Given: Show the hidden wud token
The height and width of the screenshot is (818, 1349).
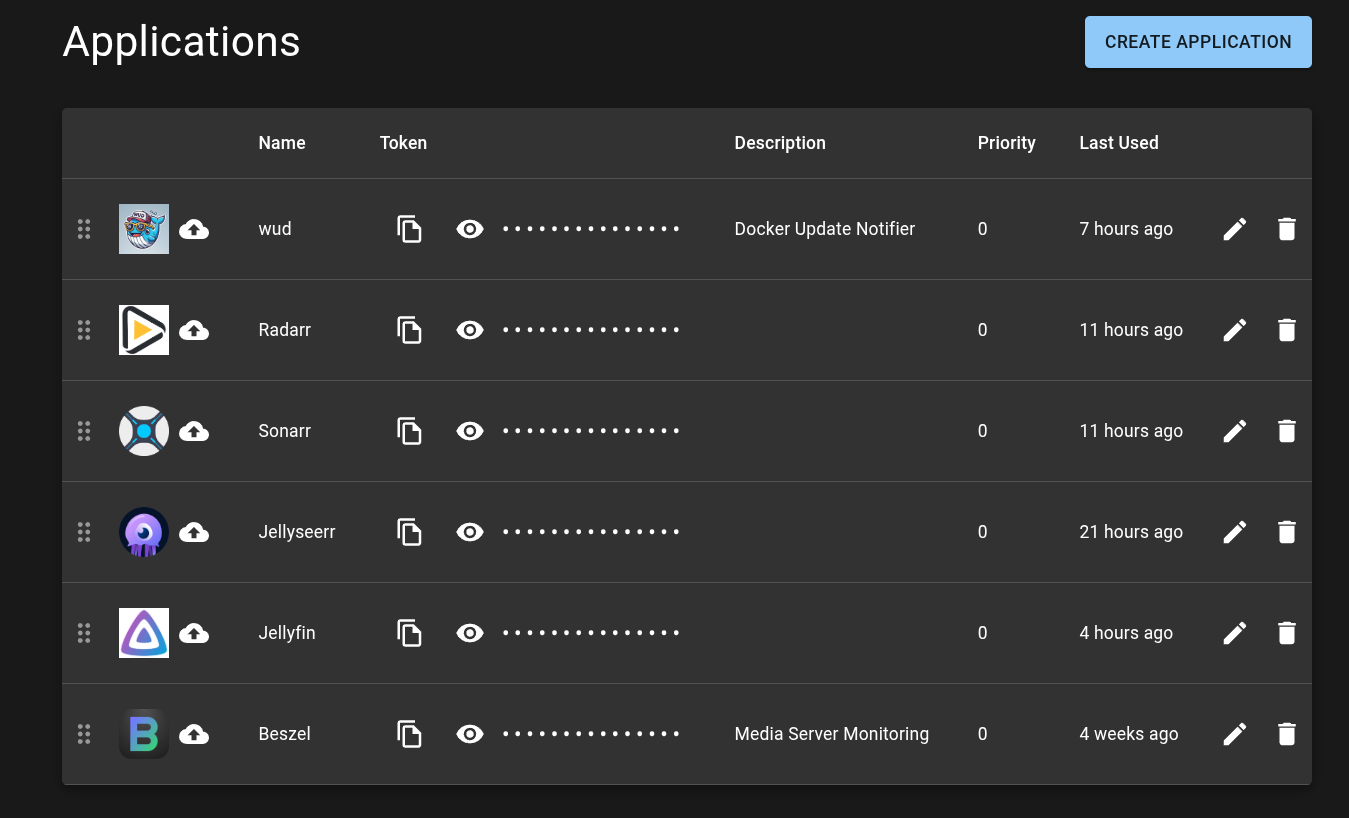Looking at the screenshot, I should pyautogui.click(x=470, y=229).
